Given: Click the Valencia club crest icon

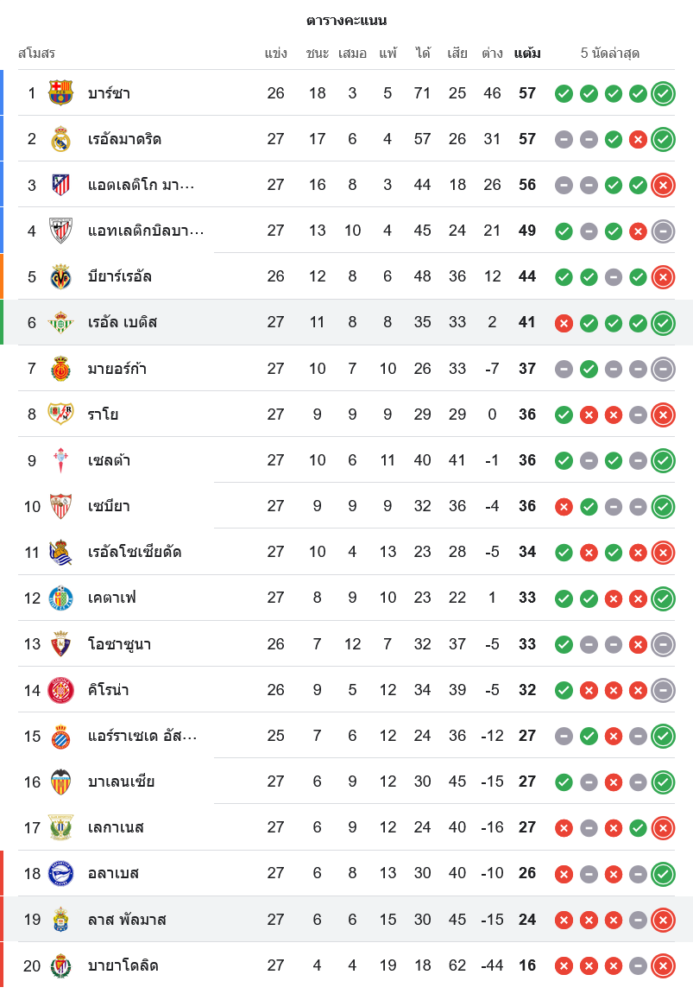Looking at the screenshot, I should point(61,782).
